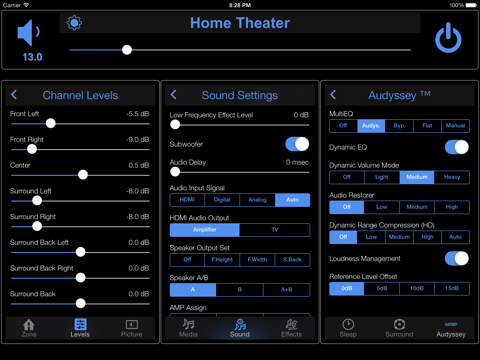Open the Audyssey tab
480x360 pixels.
coord(451,329)
